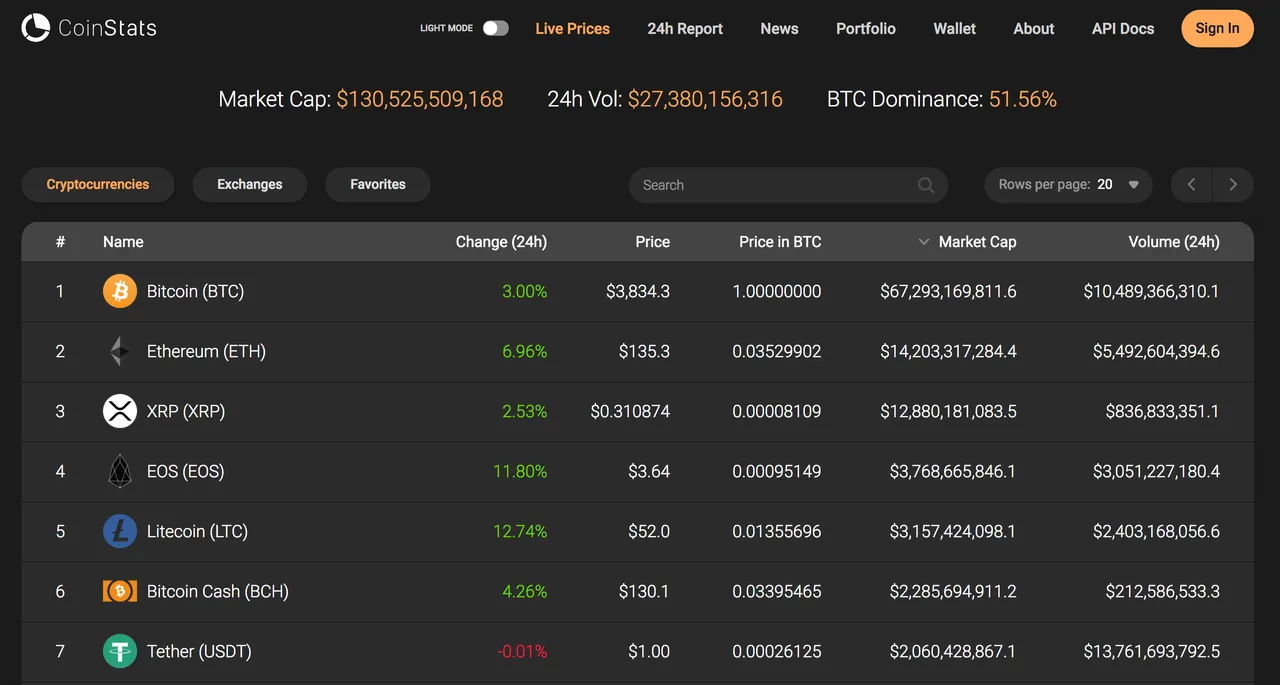Viewport: 1280px width, 685px height.
Task: Open the Portfolio page
Action: point(866,29)
